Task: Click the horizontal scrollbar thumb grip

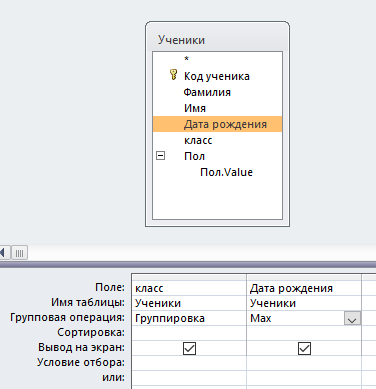Action: click(19, 253)
